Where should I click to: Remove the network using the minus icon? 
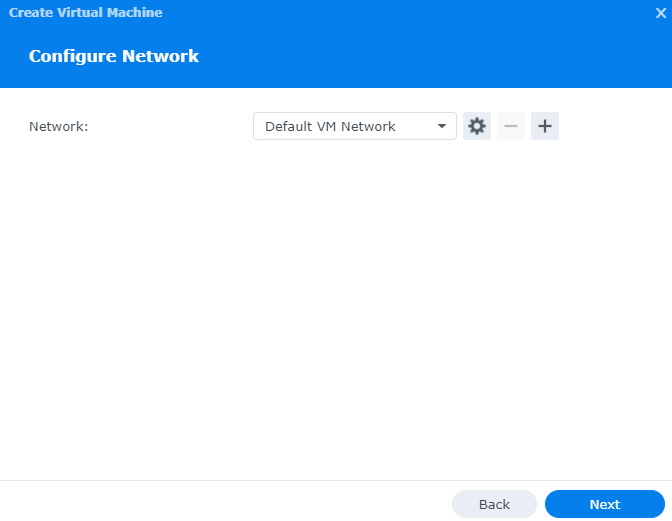pyautogui.click(x=511, y=126)
